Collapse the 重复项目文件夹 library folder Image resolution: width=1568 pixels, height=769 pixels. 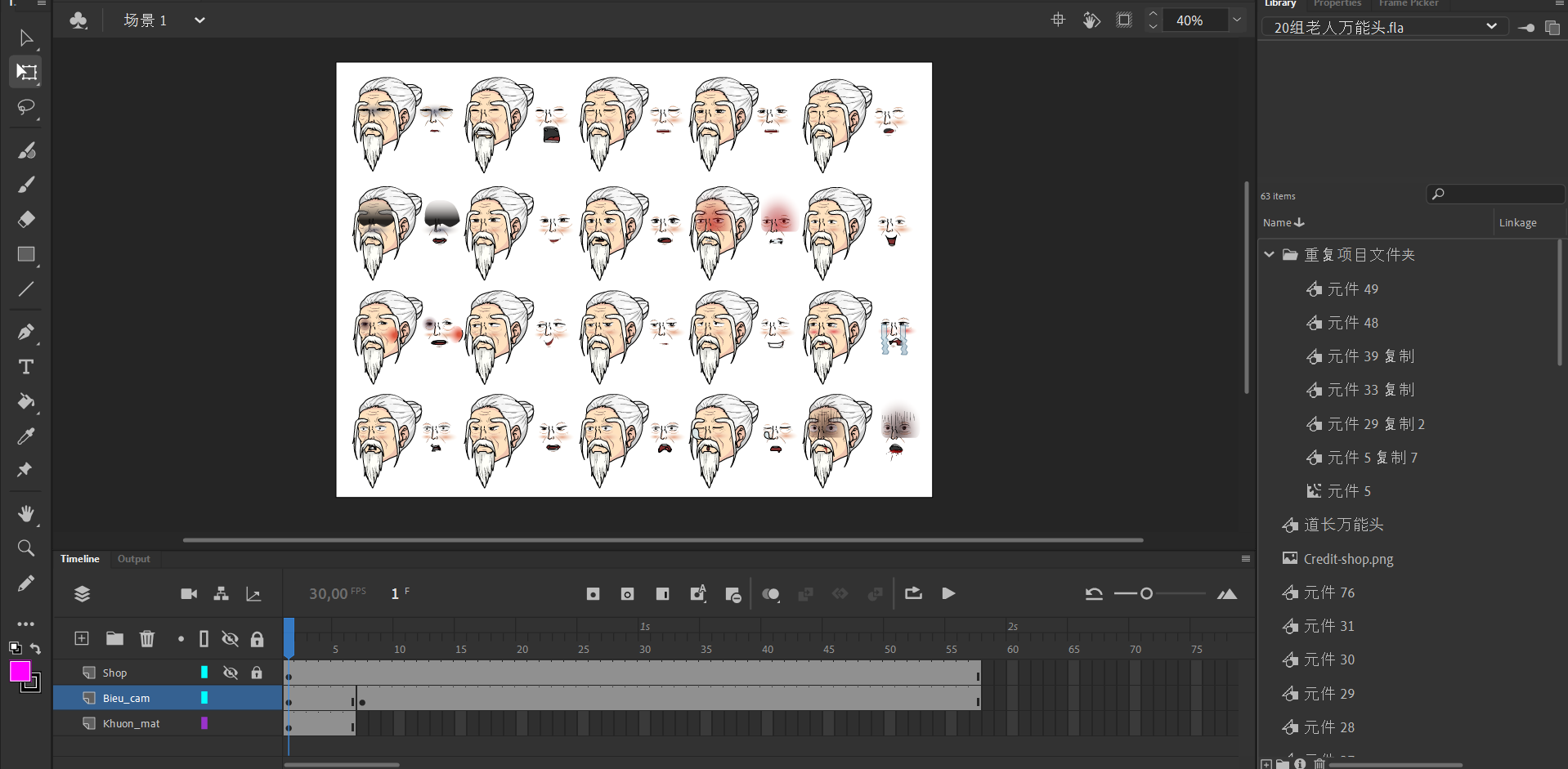click(x=1269, y=255)
